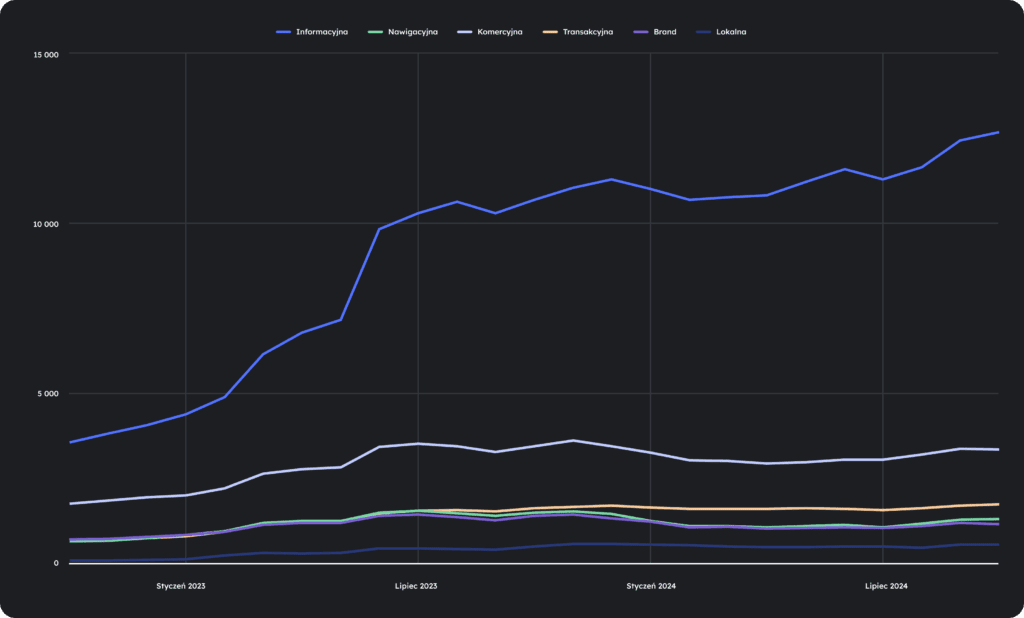Toggle the Lokalna series in the legend
This screenshot has width=1024, height=618.
[721, 31]
